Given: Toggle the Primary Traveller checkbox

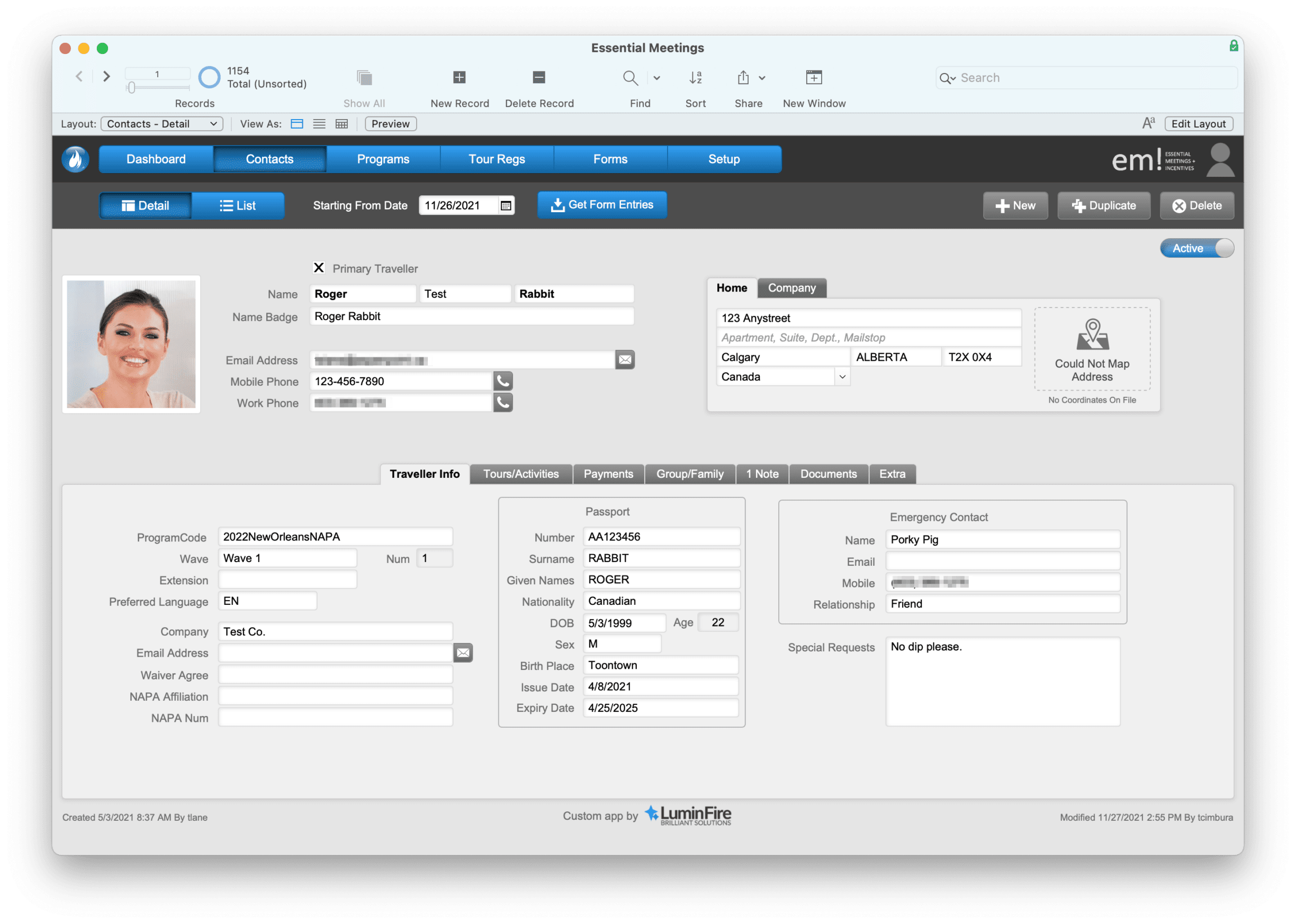Looking at the screenshot, I should point(319,268).
